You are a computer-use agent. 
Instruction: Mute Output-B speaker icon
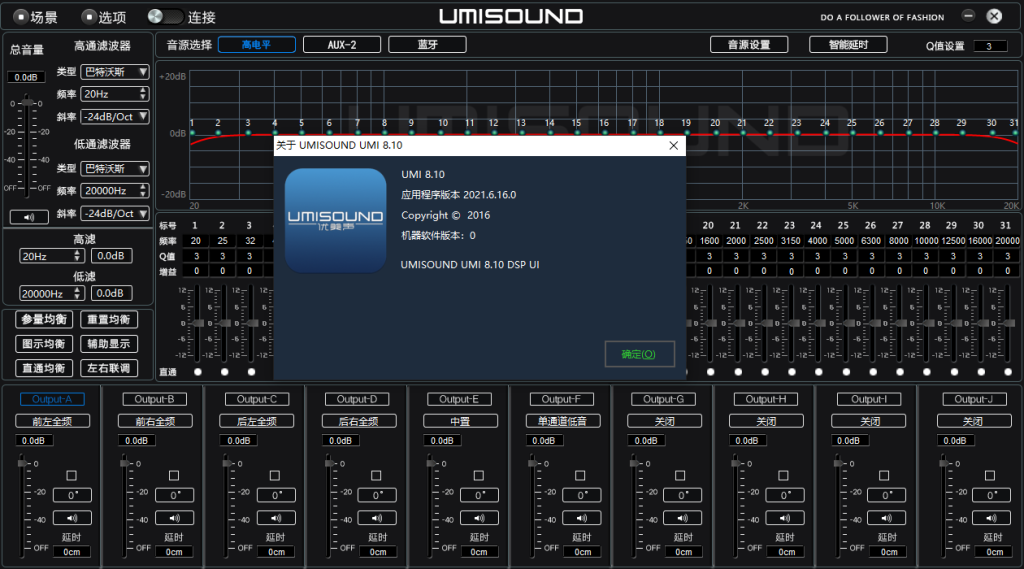point(174,518)
